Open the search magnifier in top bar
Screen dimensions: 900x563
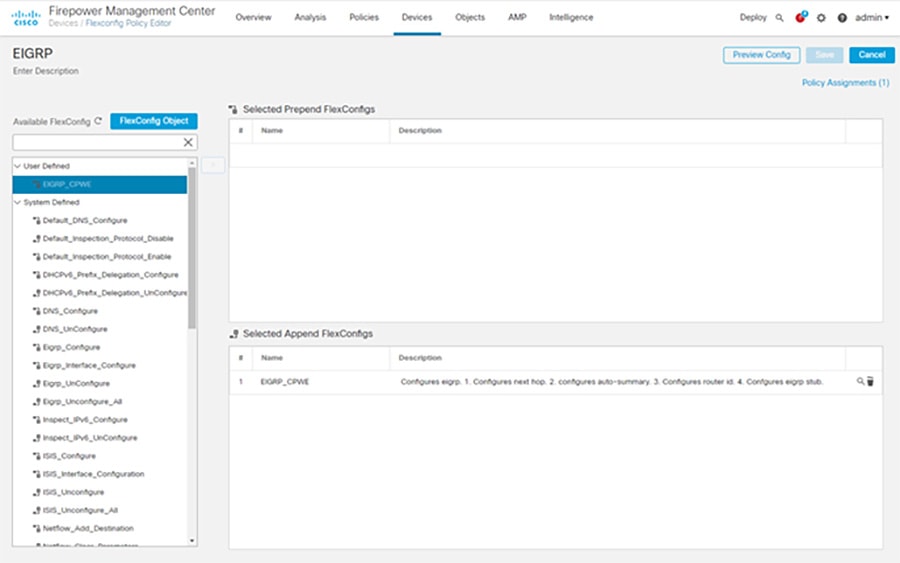click(779, 18)
